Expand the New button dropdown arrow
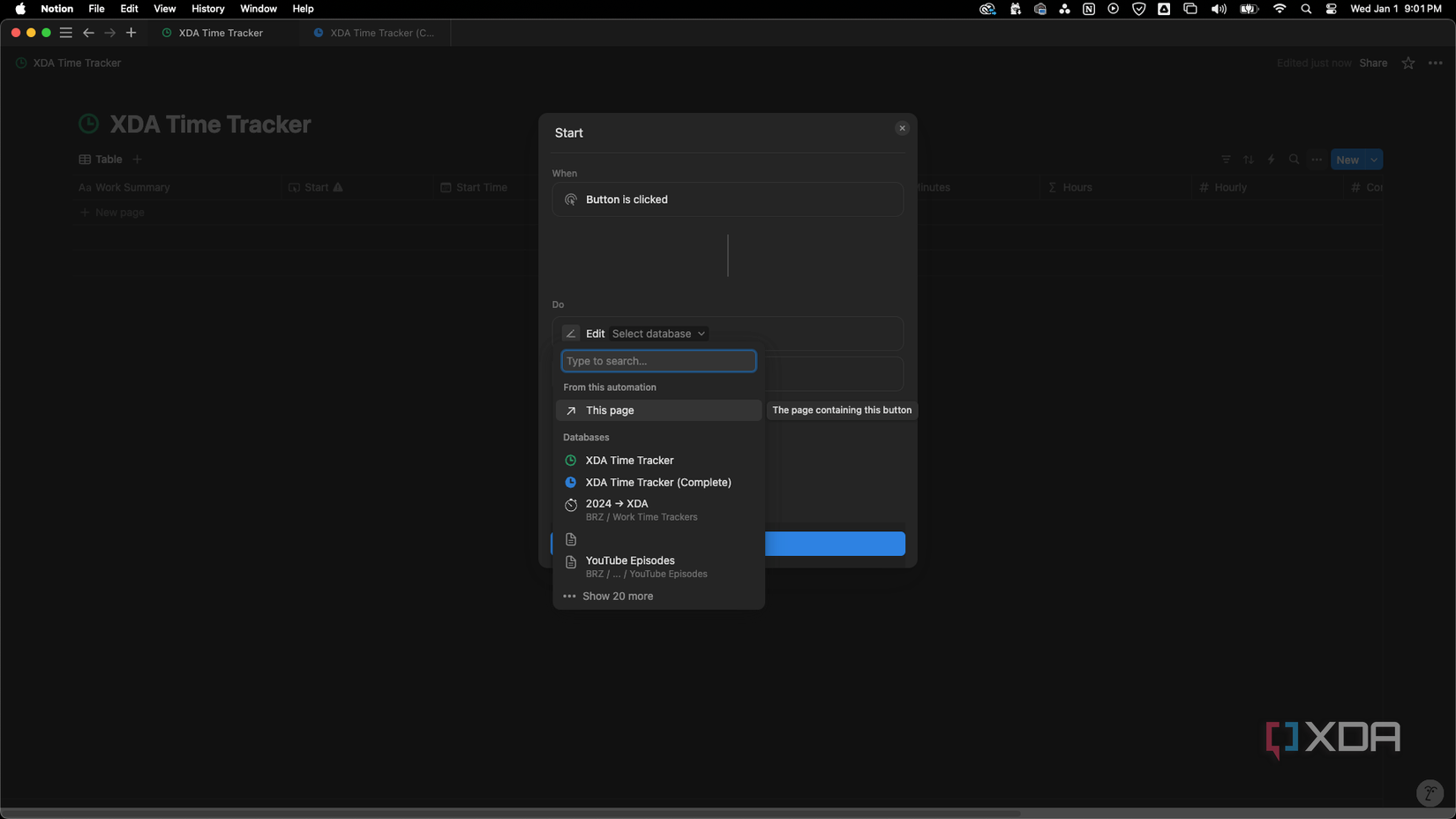Image resolution: width=1456 pixels, height=819 pixels. [1374, 160]
